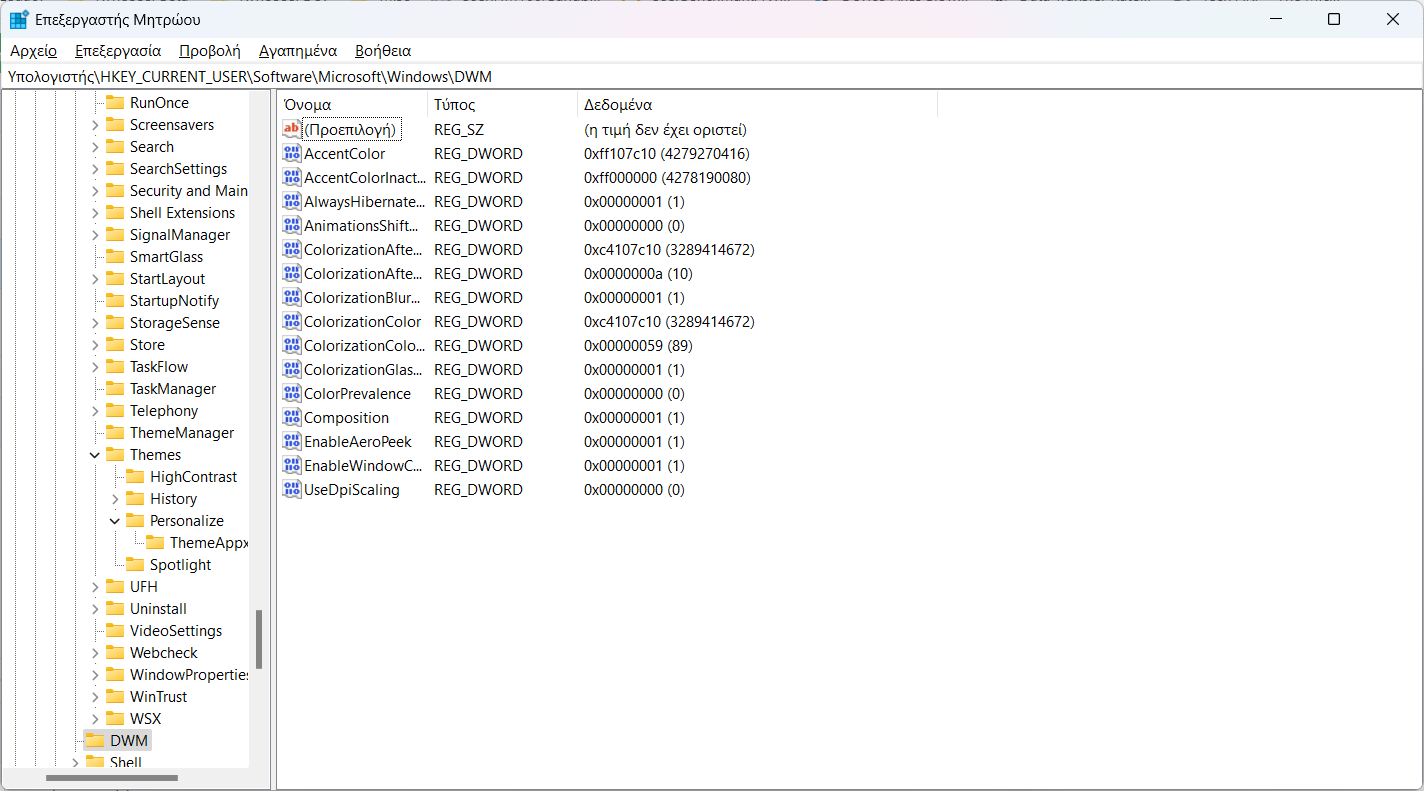Screen dimensions: 1424x791
Task: Click the REG_SZ type cell
Action: [459, 130]
